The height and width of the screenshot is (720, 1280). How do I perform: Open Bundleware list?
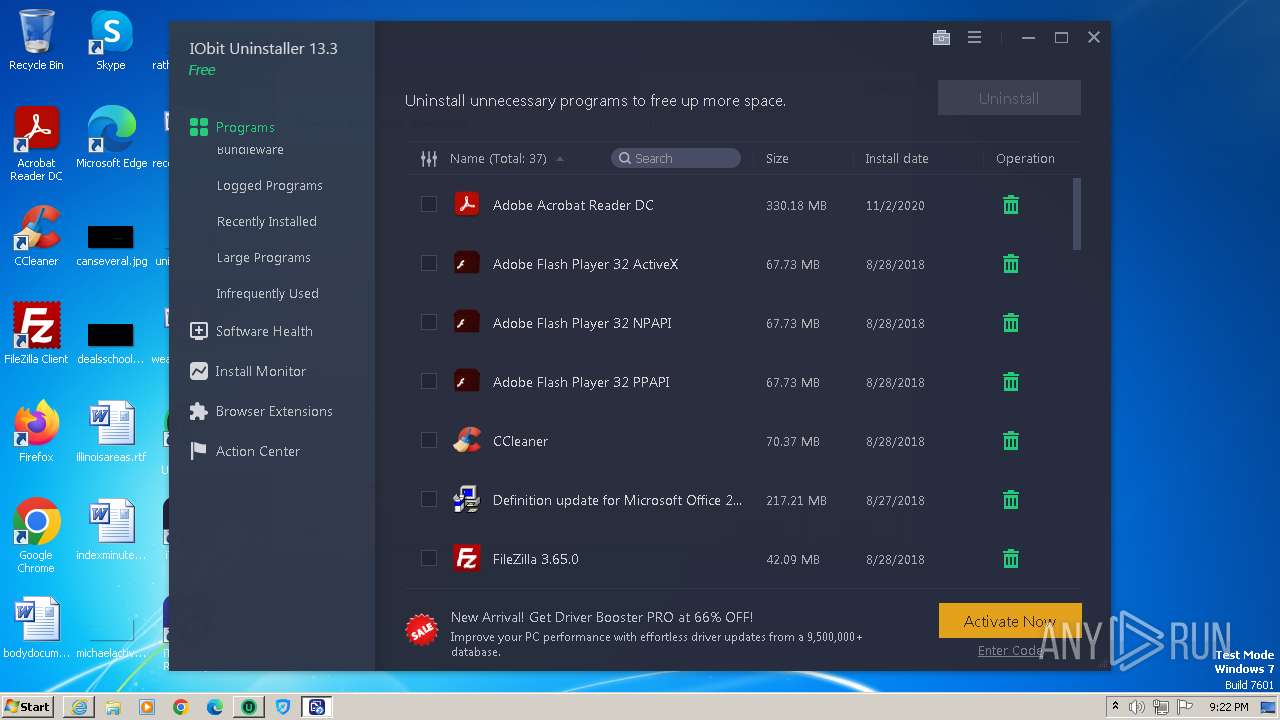250,150
